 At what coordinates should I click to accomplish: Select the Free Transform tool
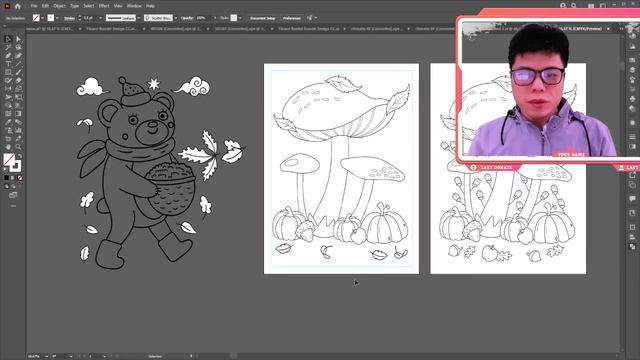18,97
